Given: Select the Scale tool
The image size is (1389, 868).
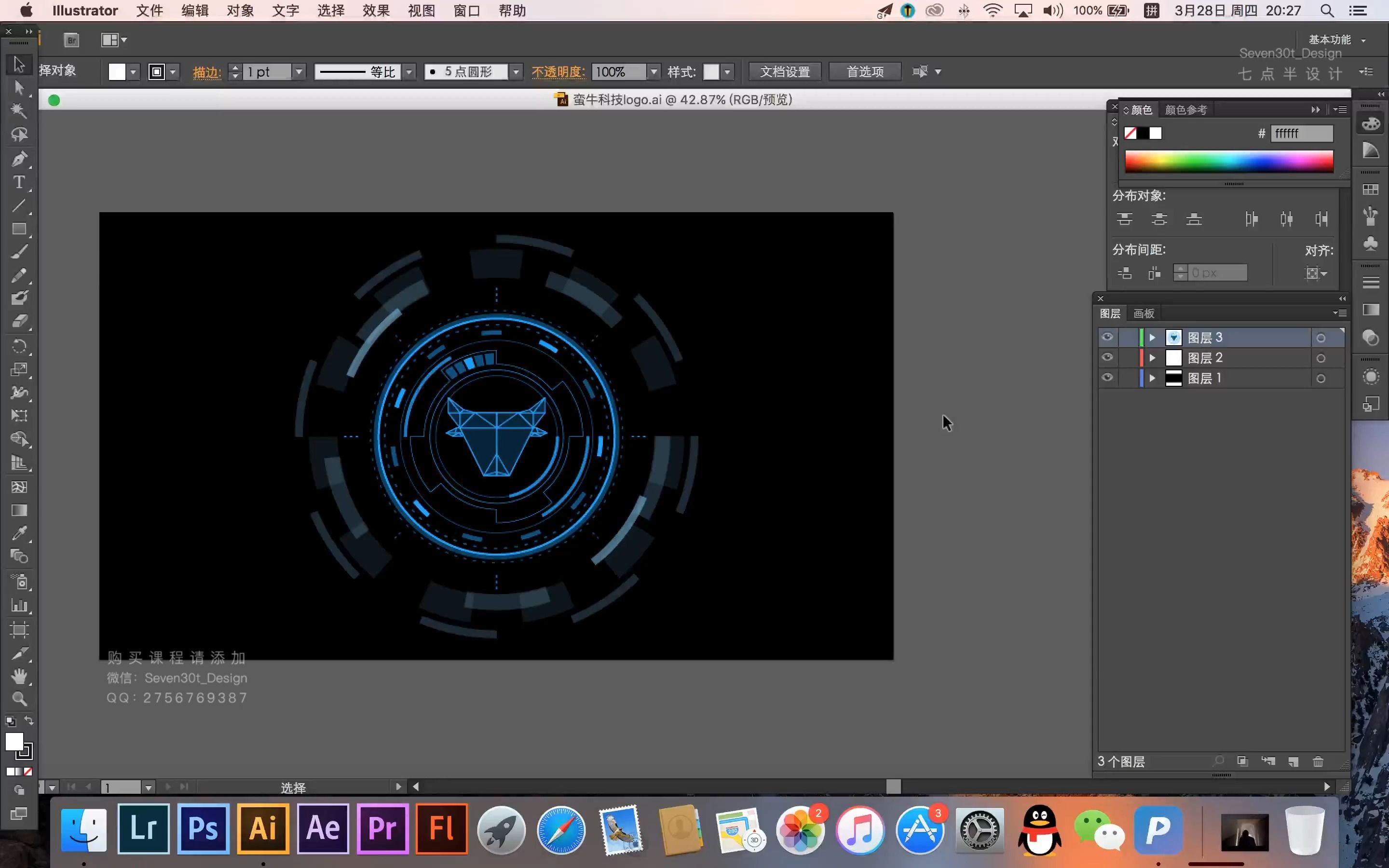Looking at the screenshot, I should [x=19, y=369].
